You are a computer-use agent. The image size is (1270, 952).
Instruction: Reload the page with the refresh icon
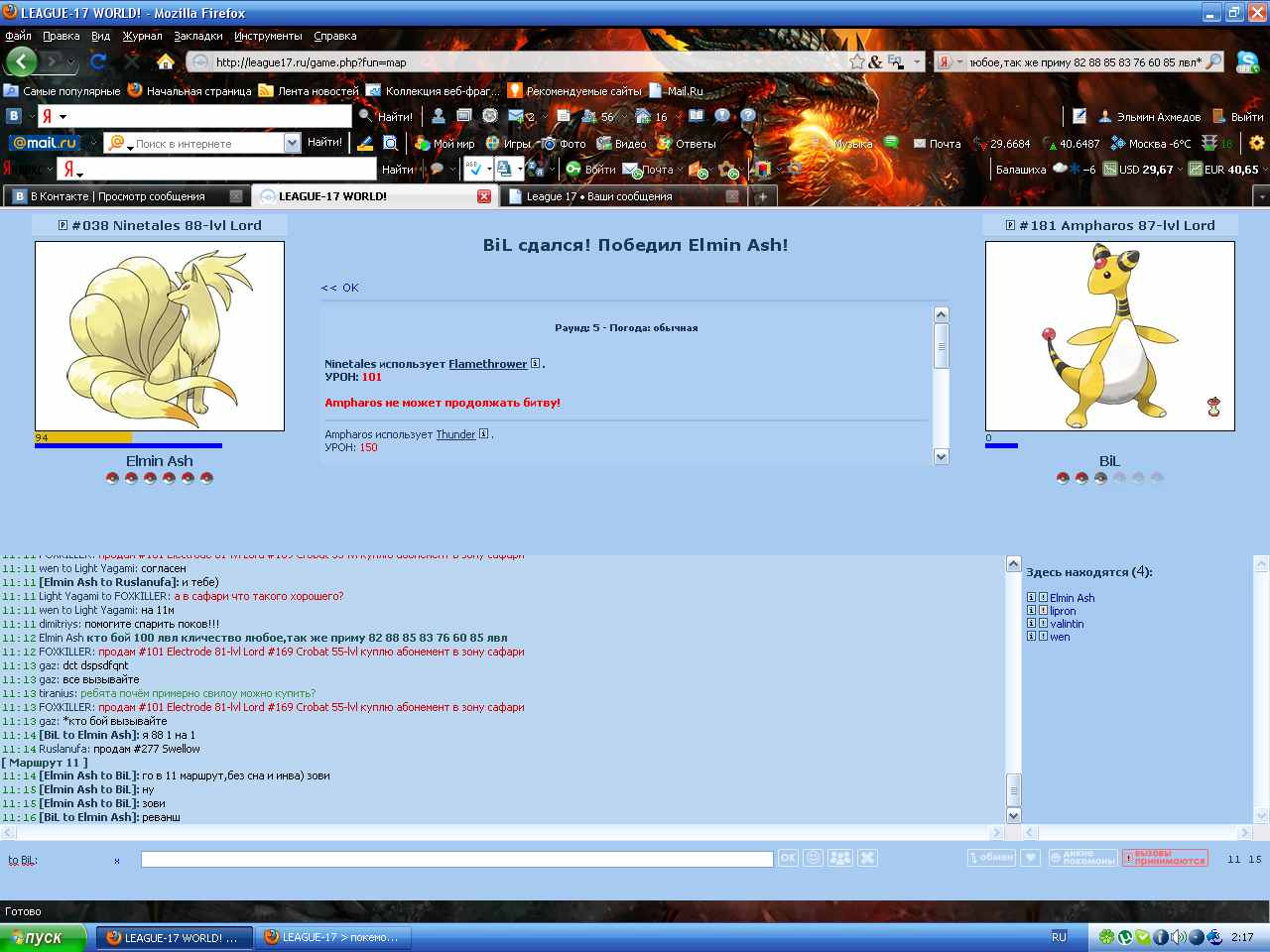point(98,61)
